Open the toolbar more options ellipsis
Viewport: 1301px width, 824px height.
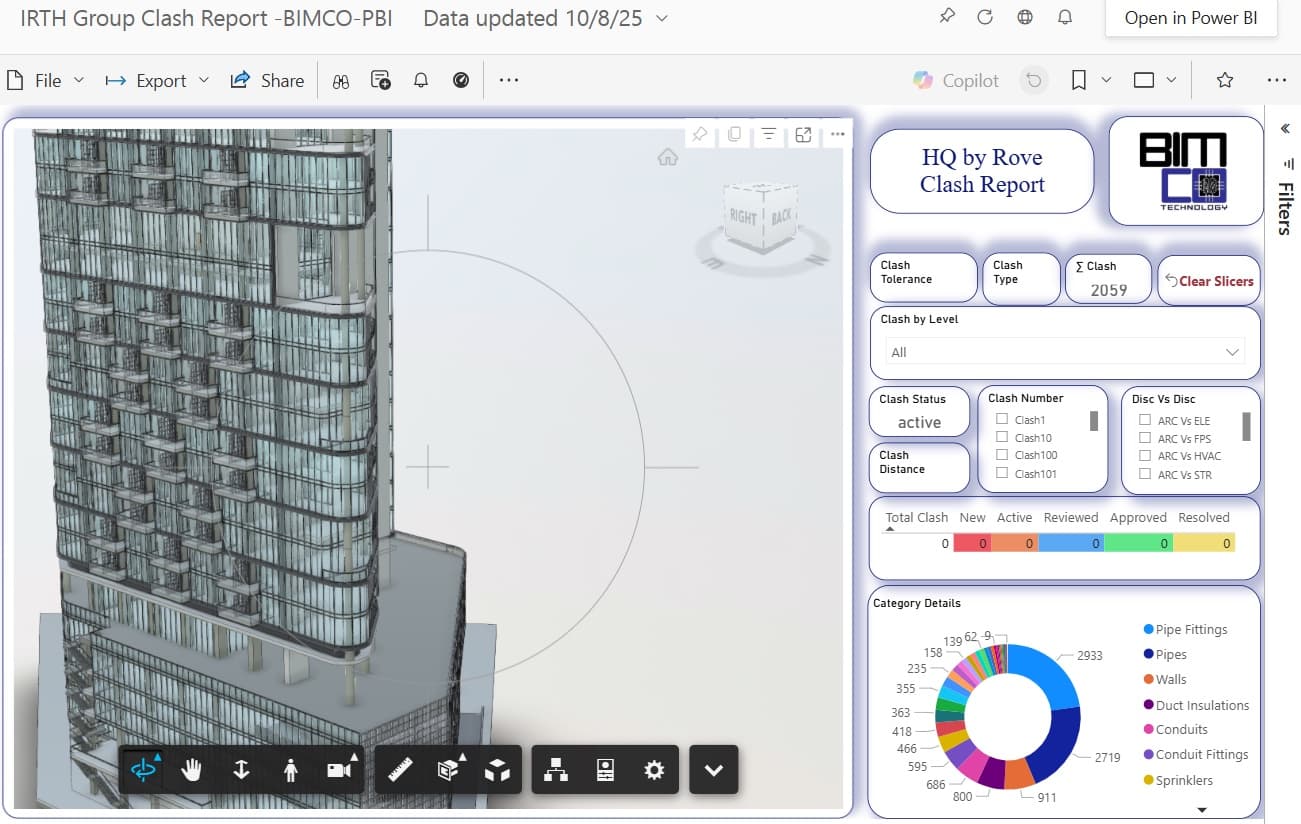coord(509,80)
